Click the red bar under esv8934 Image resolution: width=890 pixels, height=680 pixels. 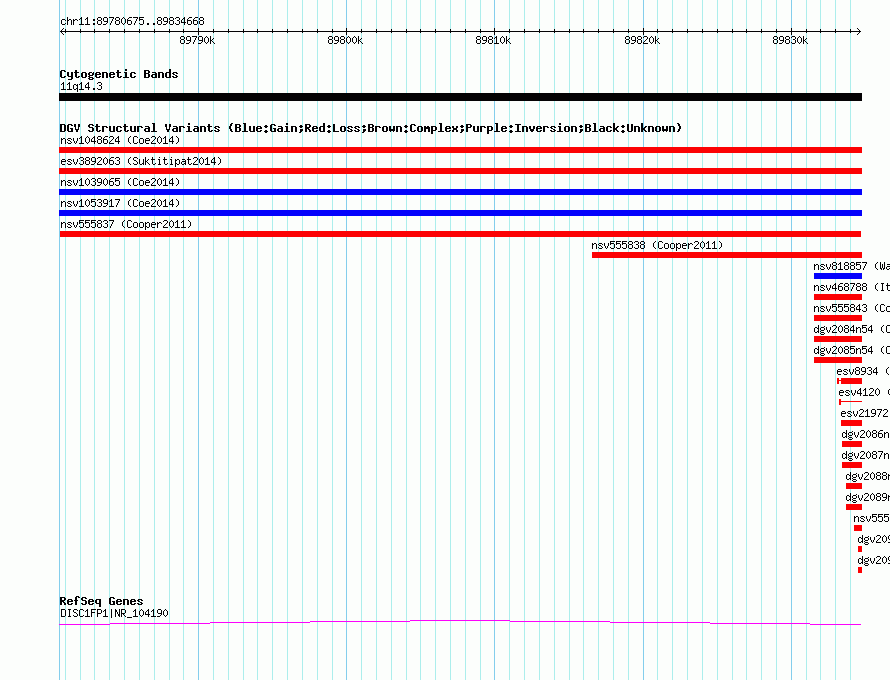point(850,381)
